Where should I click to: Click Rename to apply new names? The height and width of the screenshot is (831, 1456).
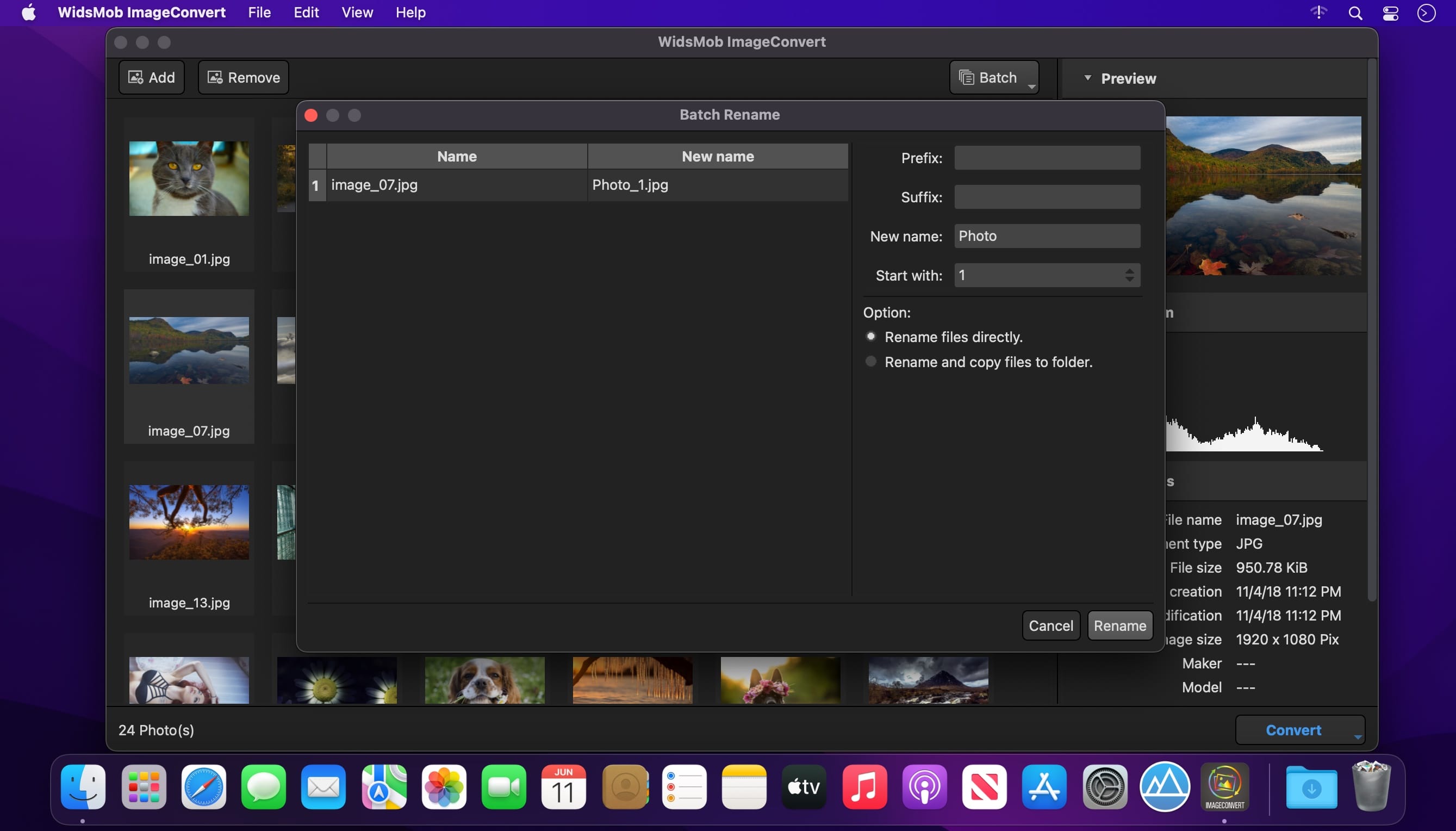tap(1119, 625)
